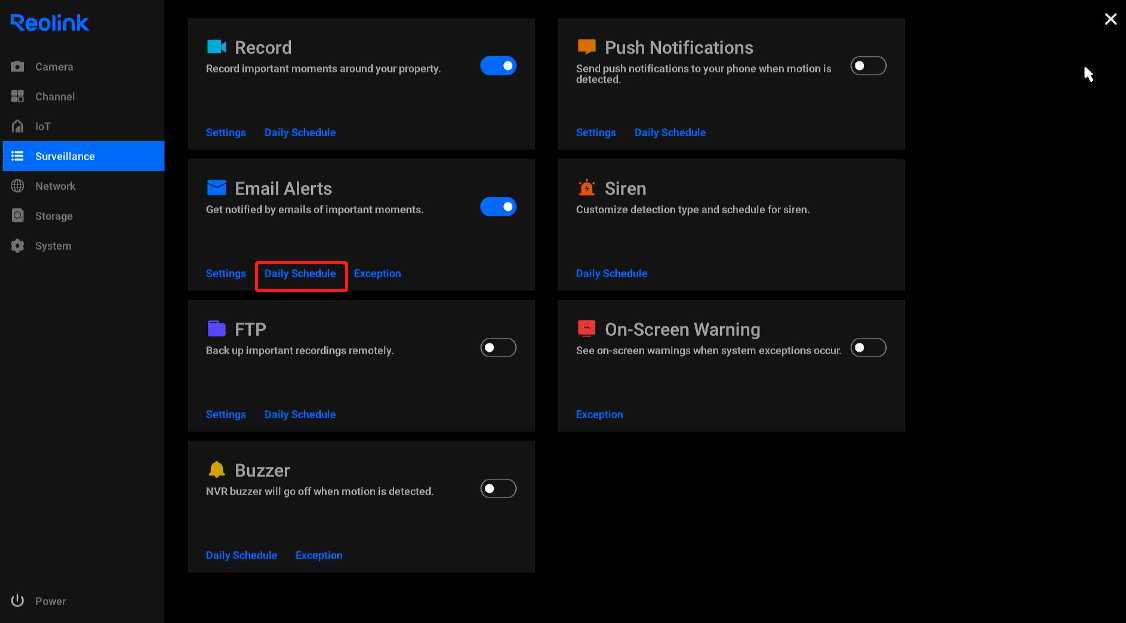Open the Buzzer Exception link

tap(319, 555)
